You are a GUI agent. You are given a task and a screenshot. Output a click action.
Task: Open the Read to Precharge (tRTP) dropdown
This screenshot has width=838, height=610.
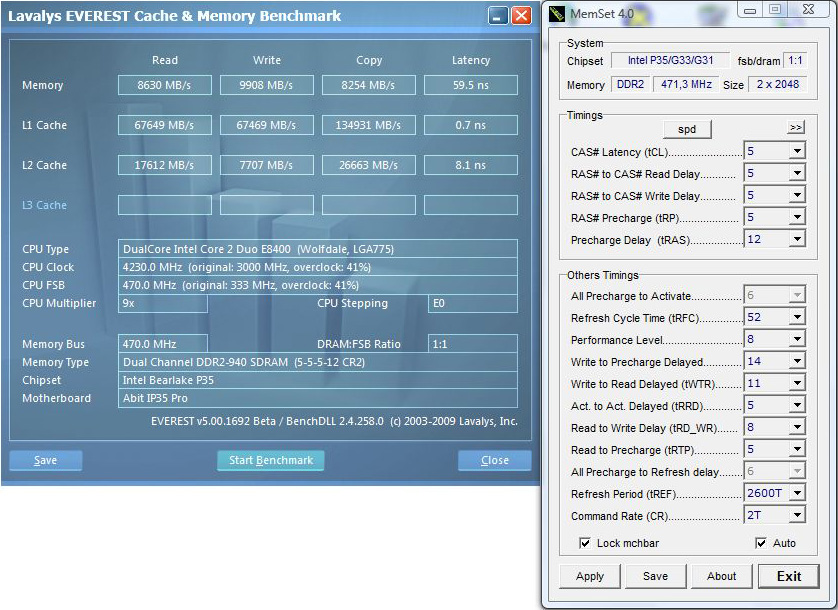point(797,449)
